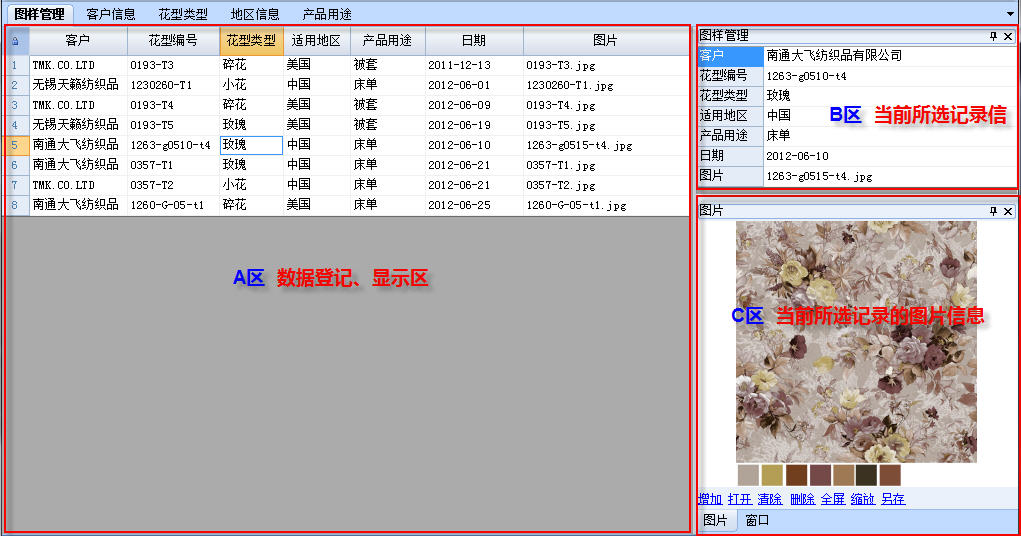This screenshot has height=536, width=1021.
Task: Click the 删除 image link
Action: pyautogui.click(x=802, y=499)
